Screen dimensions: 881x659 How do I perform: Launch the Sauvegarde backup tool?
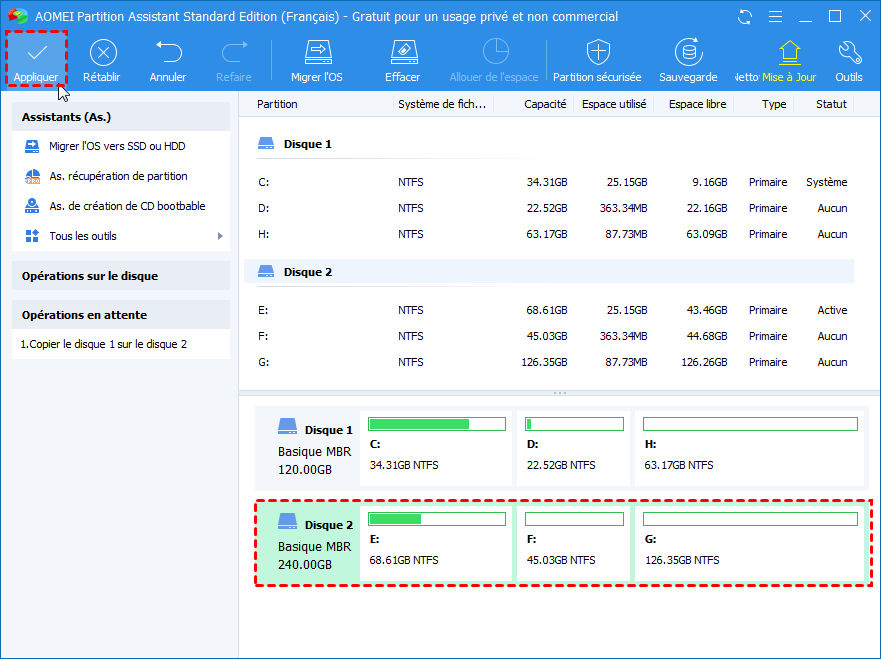click(687, 52)
